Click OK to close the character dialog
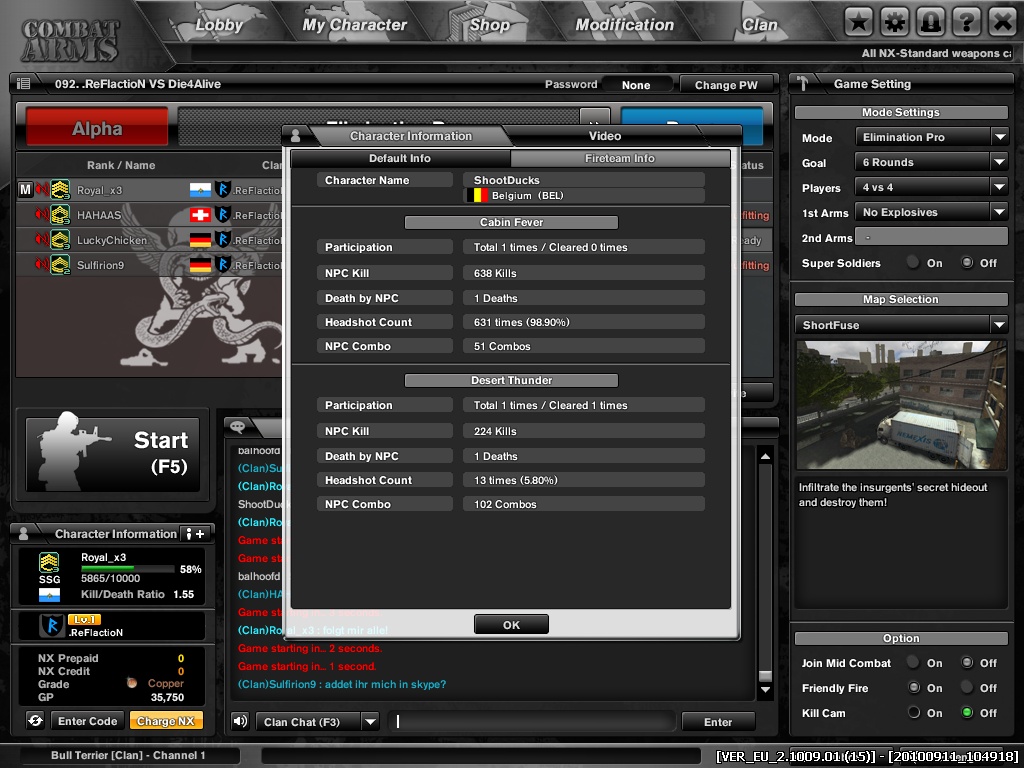The image size is (1024, 768). coord(511,625)
